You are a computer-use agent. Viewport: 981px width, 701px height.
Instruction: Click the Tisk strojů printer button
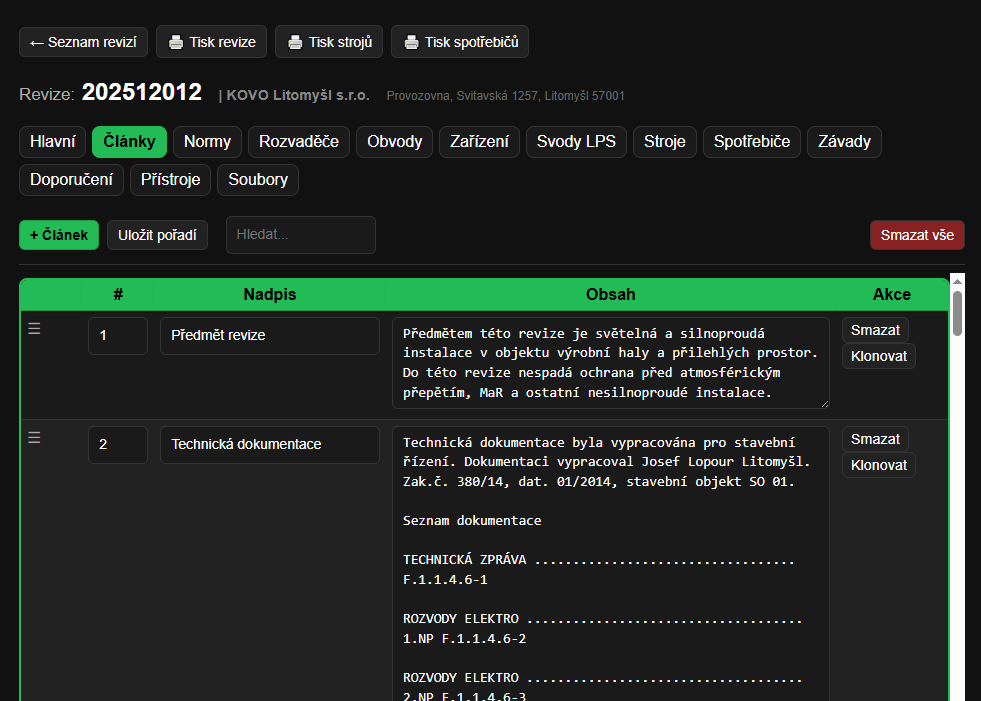(329, 42)
